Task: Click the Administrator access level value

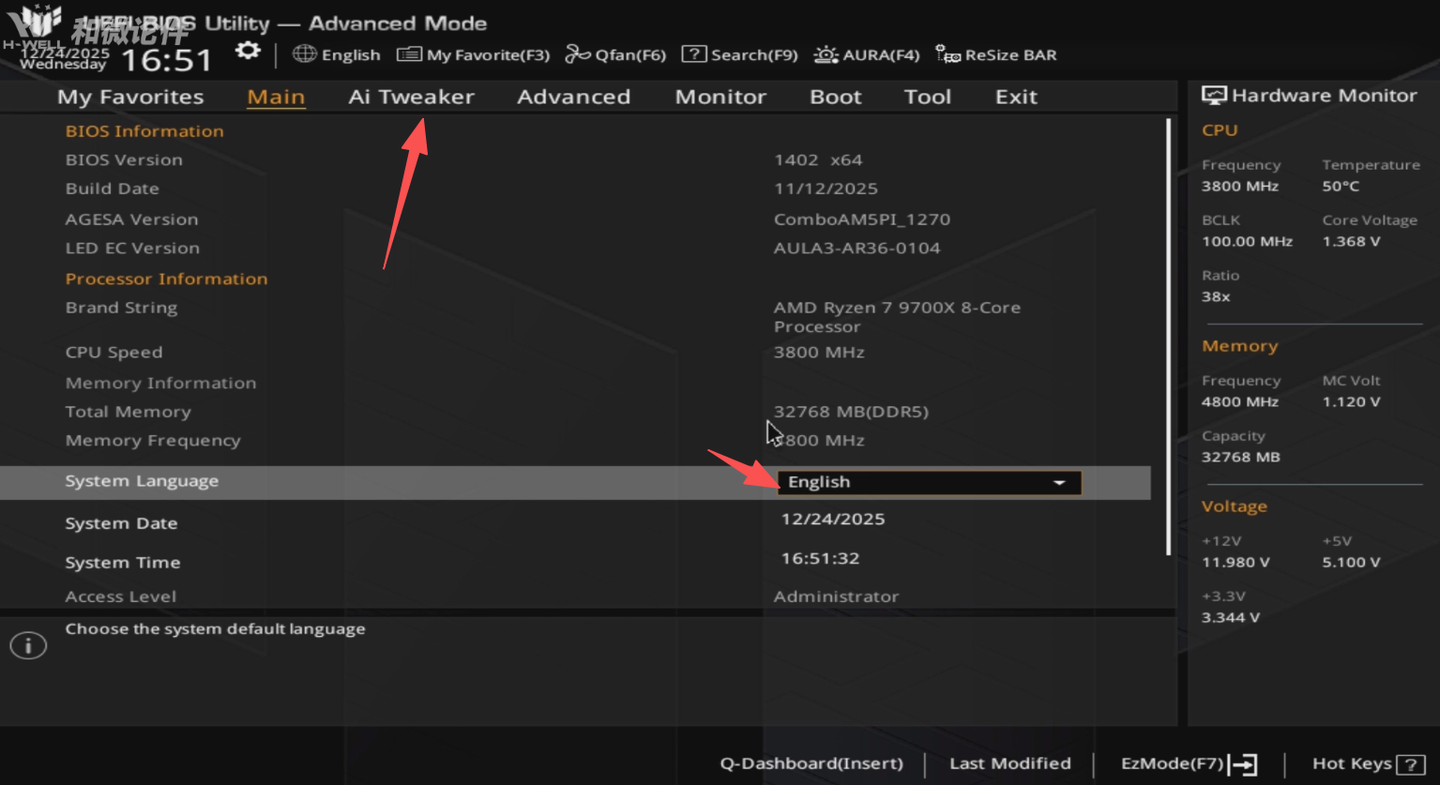Action: tap(836, 597)
